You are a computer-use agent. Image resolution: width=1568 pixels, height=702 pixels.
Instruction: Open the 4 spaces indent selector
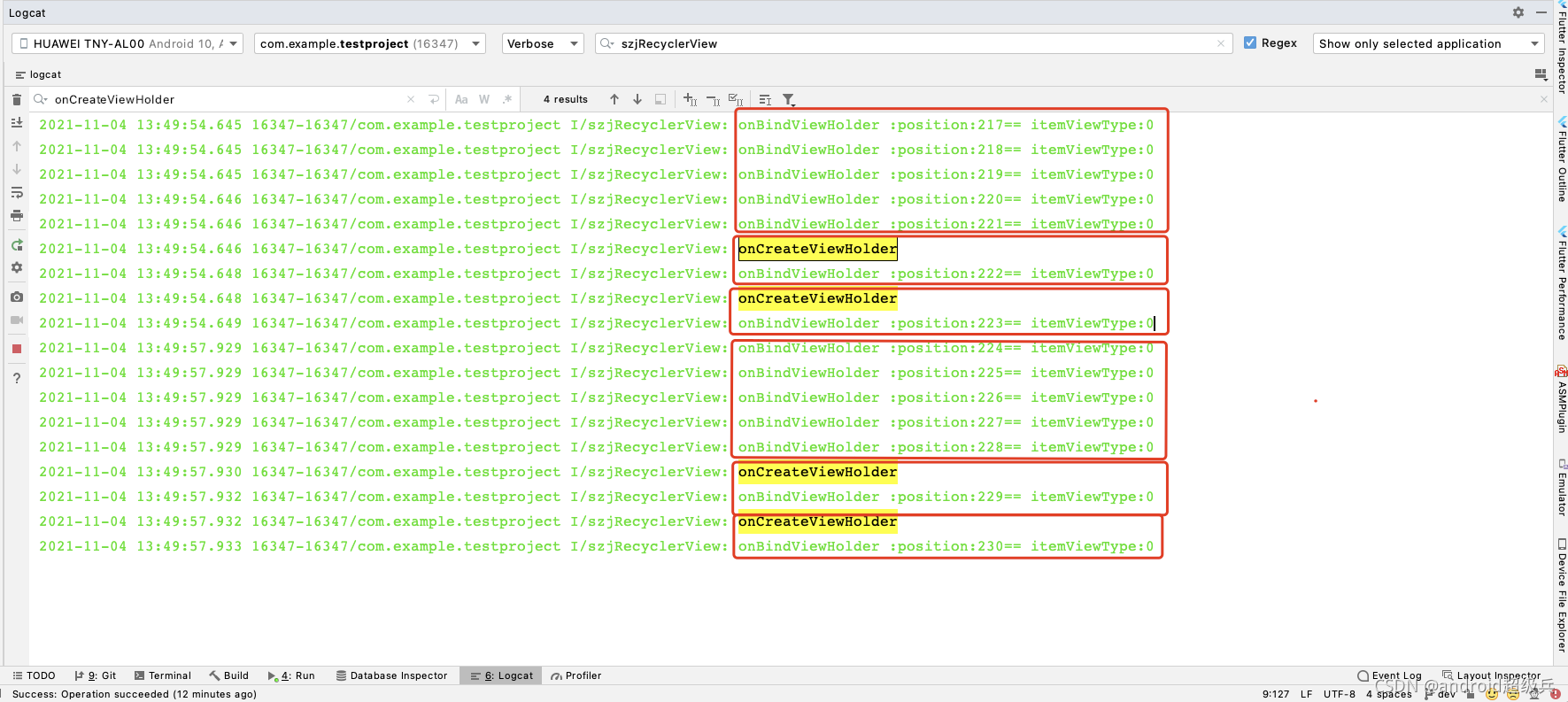(x=1389, y=694)
